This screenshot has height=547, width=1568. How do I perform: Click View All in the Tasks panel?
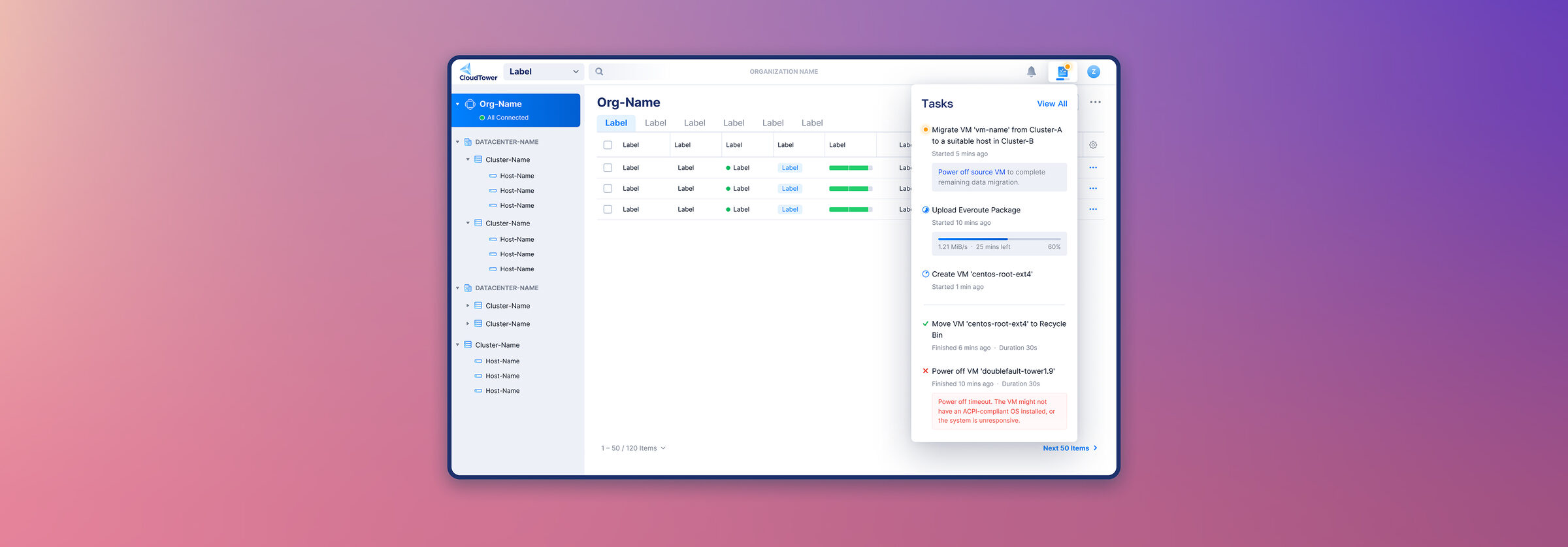tap(1051, 104)
